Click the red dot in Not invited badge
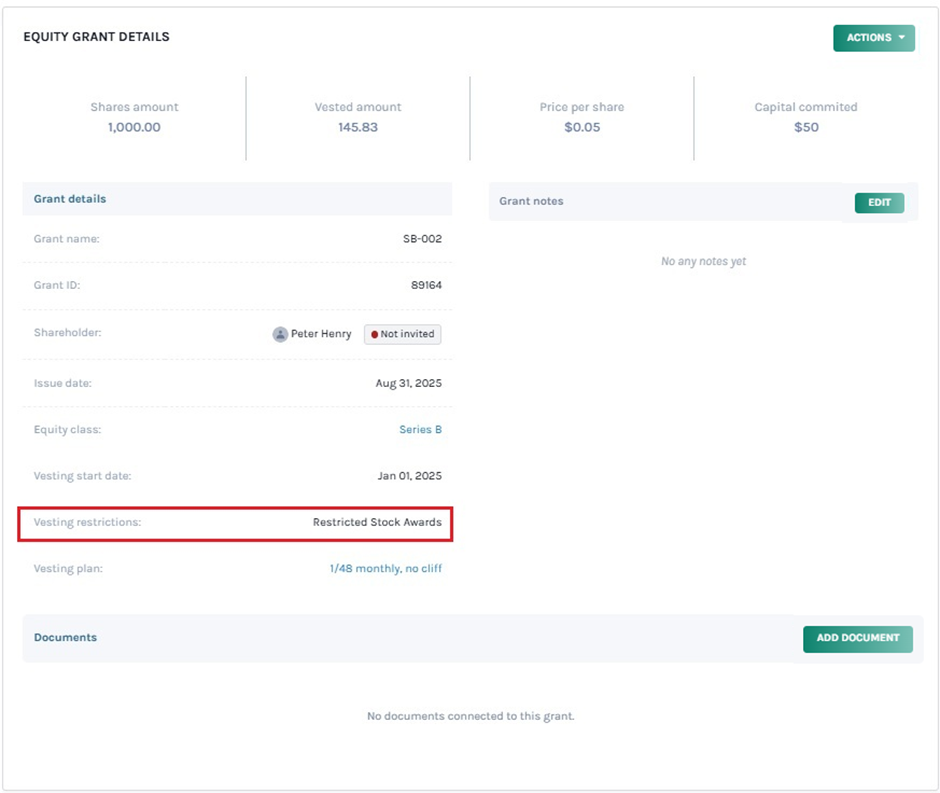 pyautogui.click(x=374, y=335)
